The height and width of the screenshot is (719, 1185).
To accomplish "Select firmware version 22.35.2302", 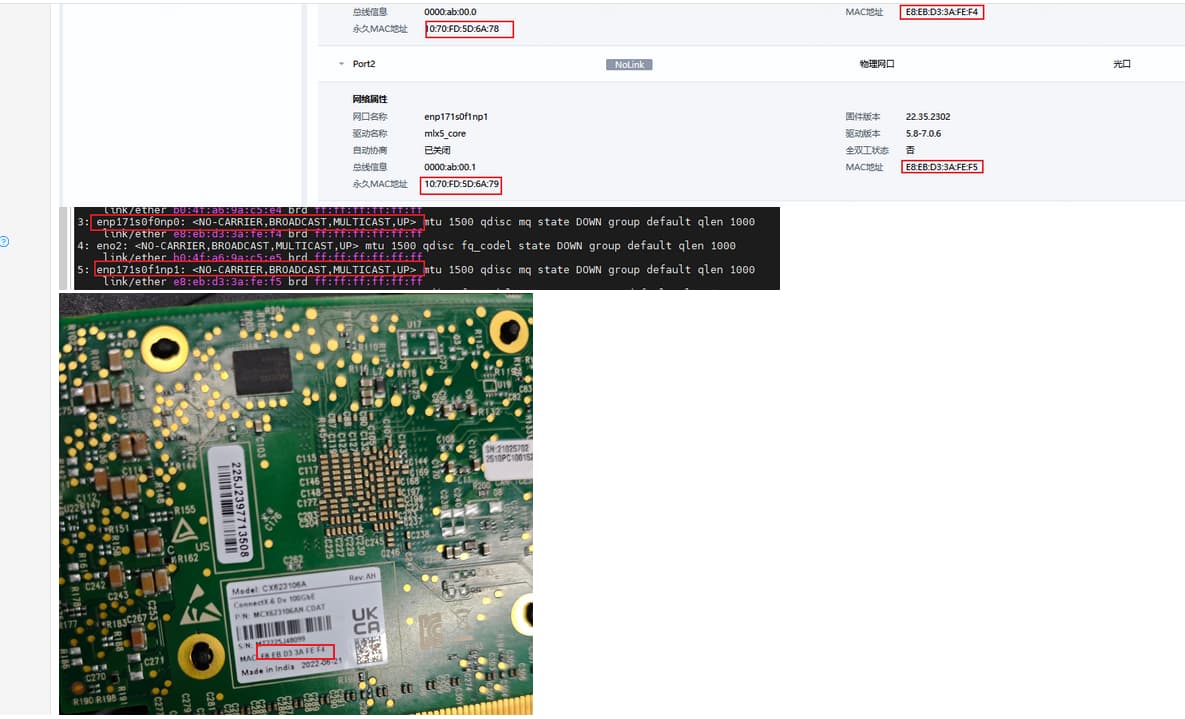I will (x=928, y=116).
